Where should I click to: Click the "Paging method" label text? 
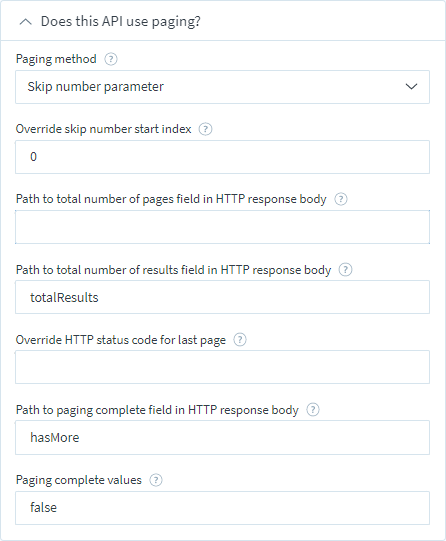click(x=56, y=59)
